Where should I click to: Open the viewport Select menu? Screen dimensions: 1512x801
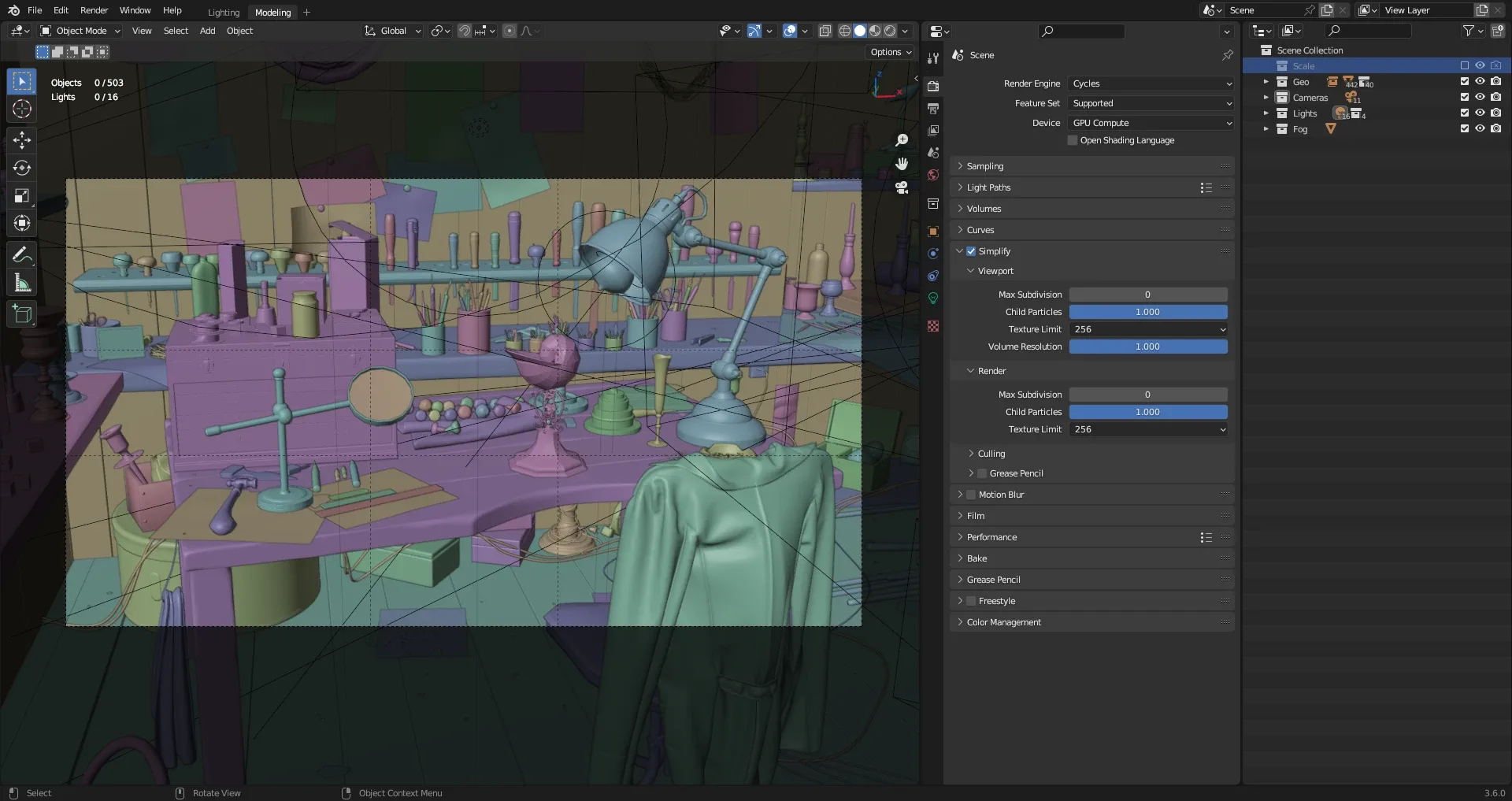176,31
